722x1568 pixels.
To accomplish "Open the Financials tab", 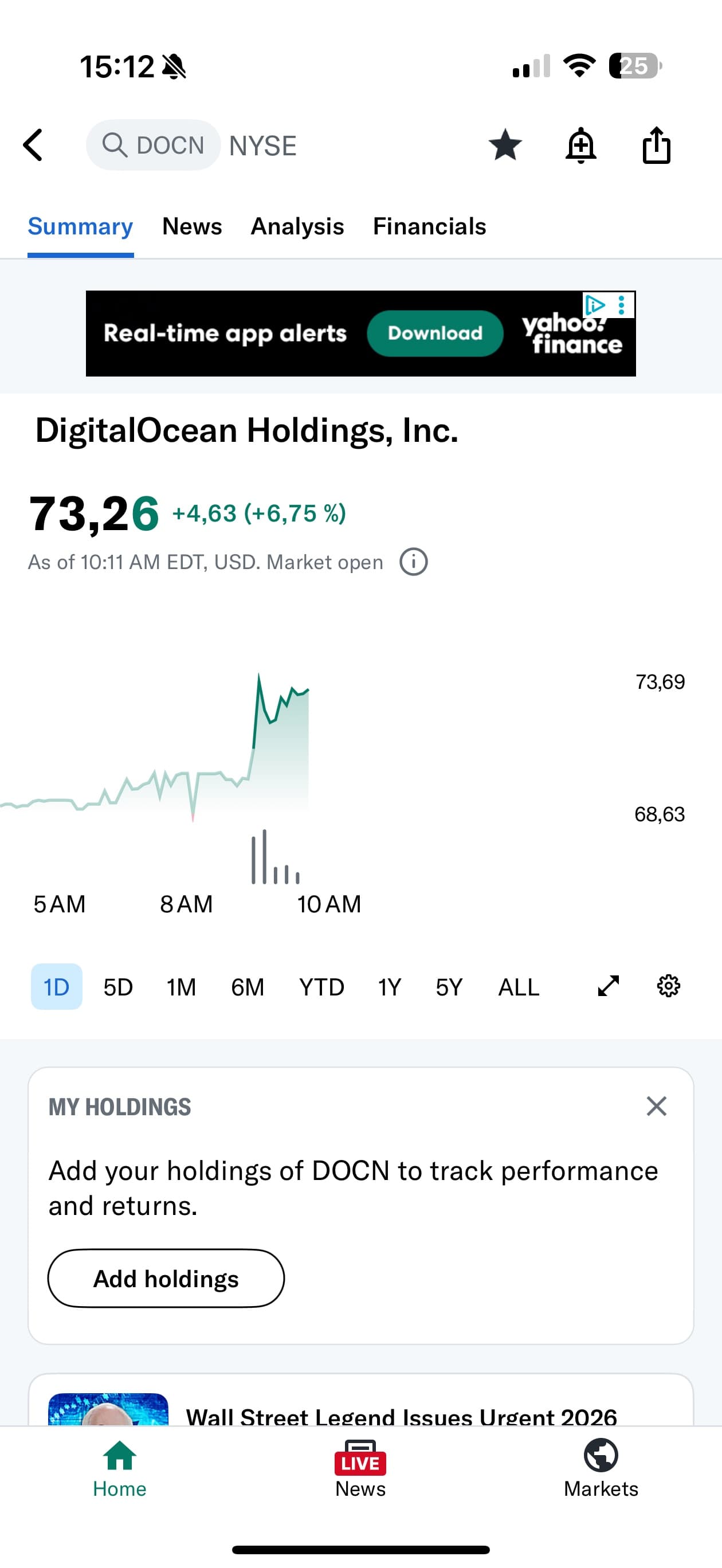I will (429, 226).
